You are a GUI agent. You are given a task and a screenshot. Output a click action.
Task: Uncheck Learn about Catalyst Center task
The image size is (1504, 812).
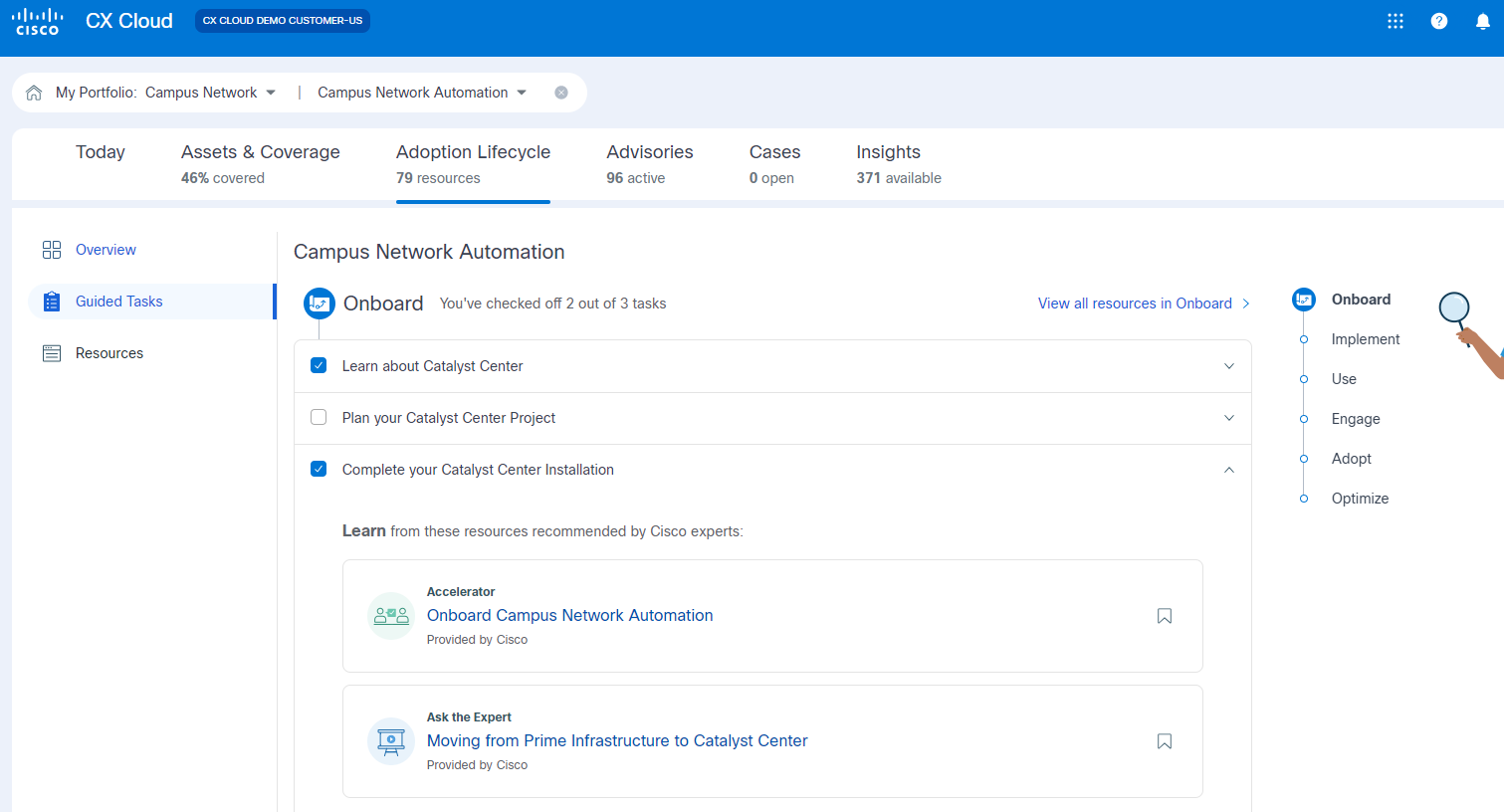[319, 365]
